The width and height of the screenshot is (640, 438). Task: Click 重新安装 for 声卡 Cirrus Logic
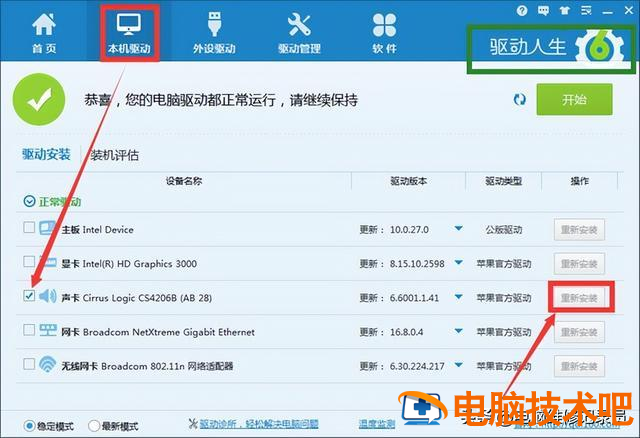pyautogui.click(x=579, y=298)
